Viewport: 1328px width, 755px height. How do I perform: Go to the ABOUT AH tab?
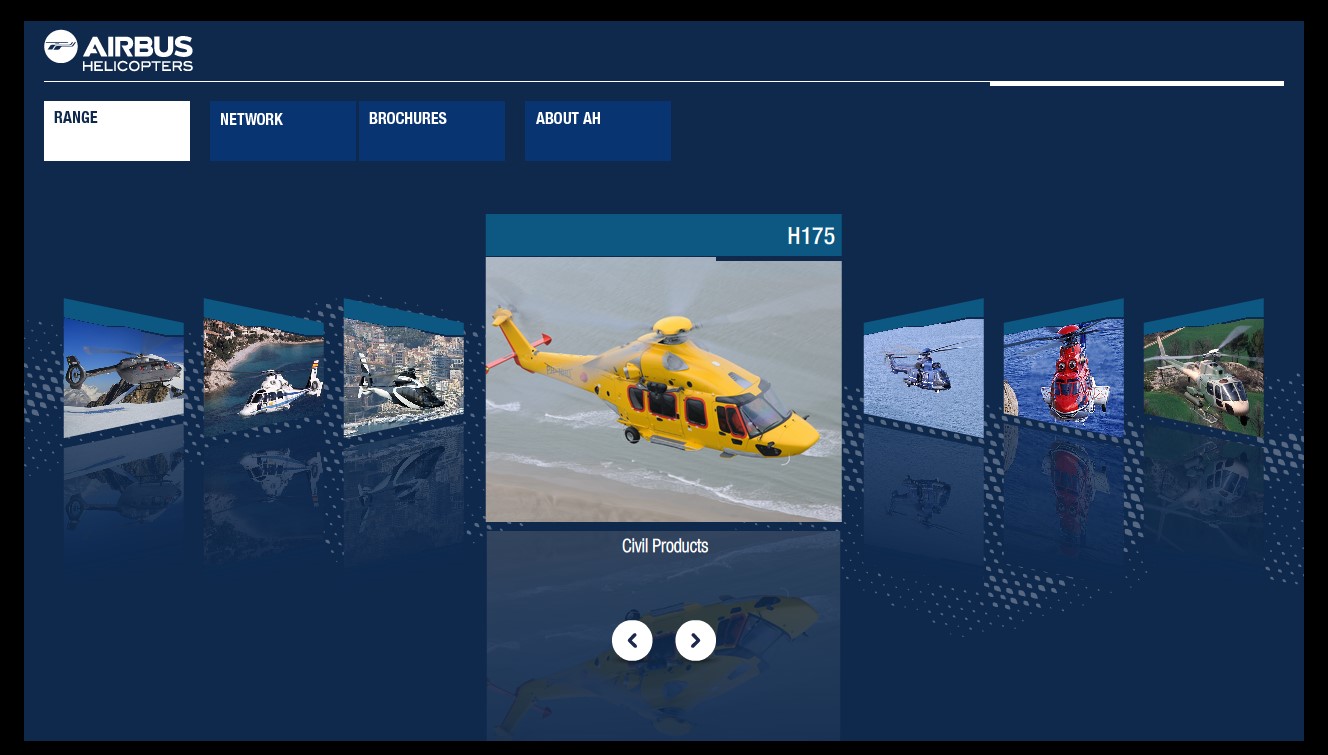tap(598, 131)
